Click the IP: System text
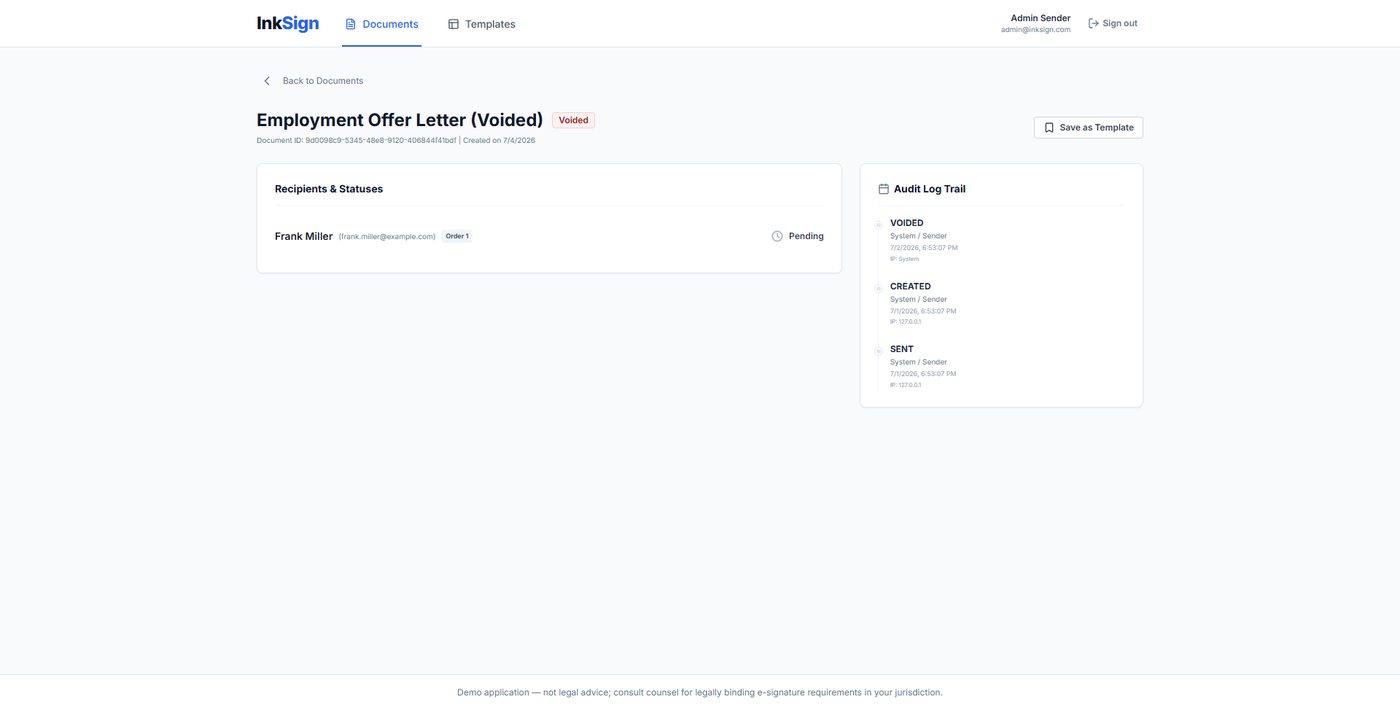Image resolution: width=1400 pixels, height=710 pixels. tap(904, 259)
